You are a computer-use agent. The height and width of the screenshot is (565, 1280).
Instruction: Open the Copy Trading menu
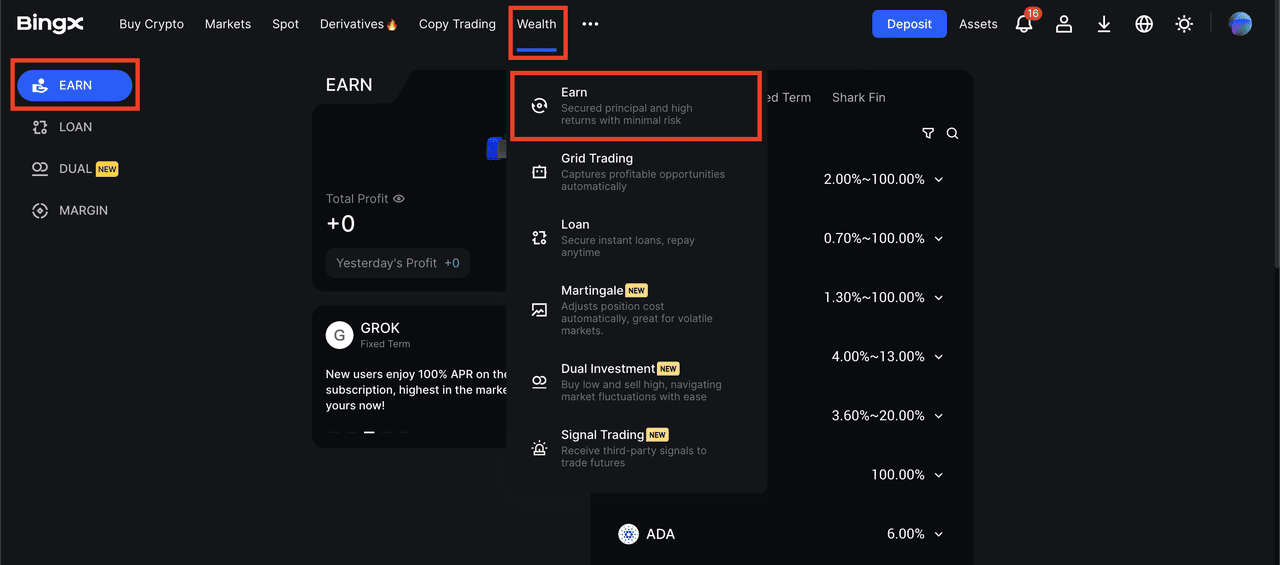tap(457, 24)
